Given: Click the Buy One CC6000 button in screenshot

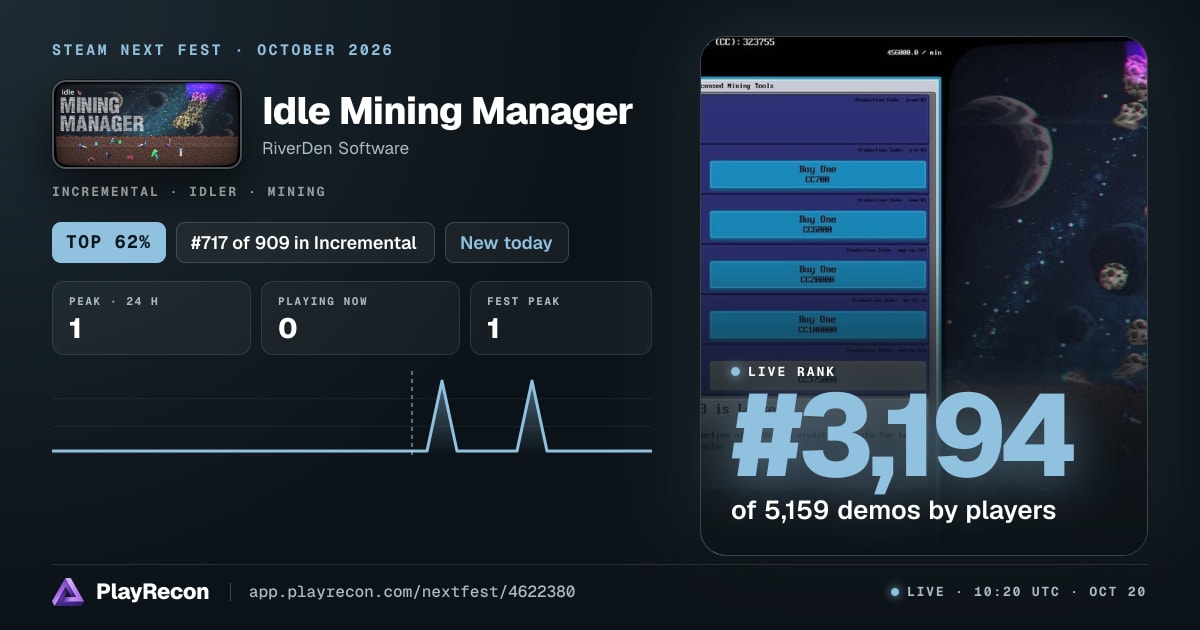Looking at the screenshot, I should point(817,225).
